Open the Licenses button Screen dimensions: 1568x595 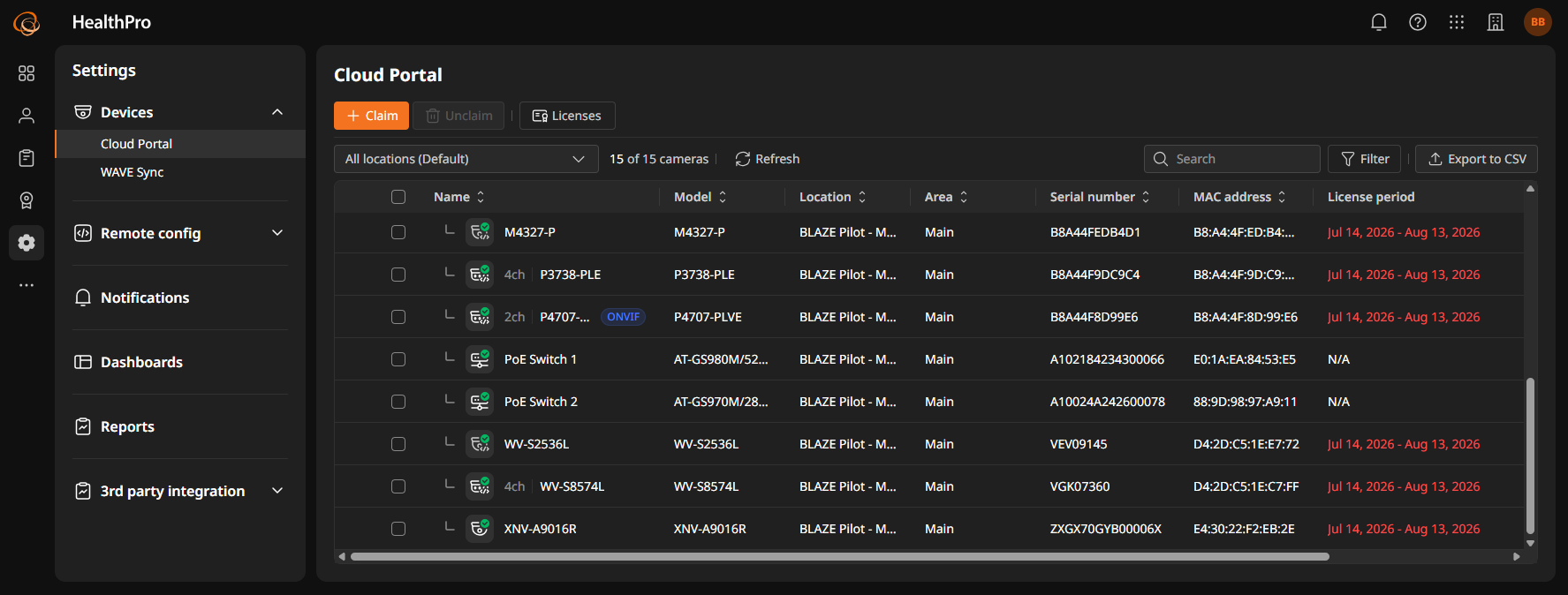coord(567,116)
